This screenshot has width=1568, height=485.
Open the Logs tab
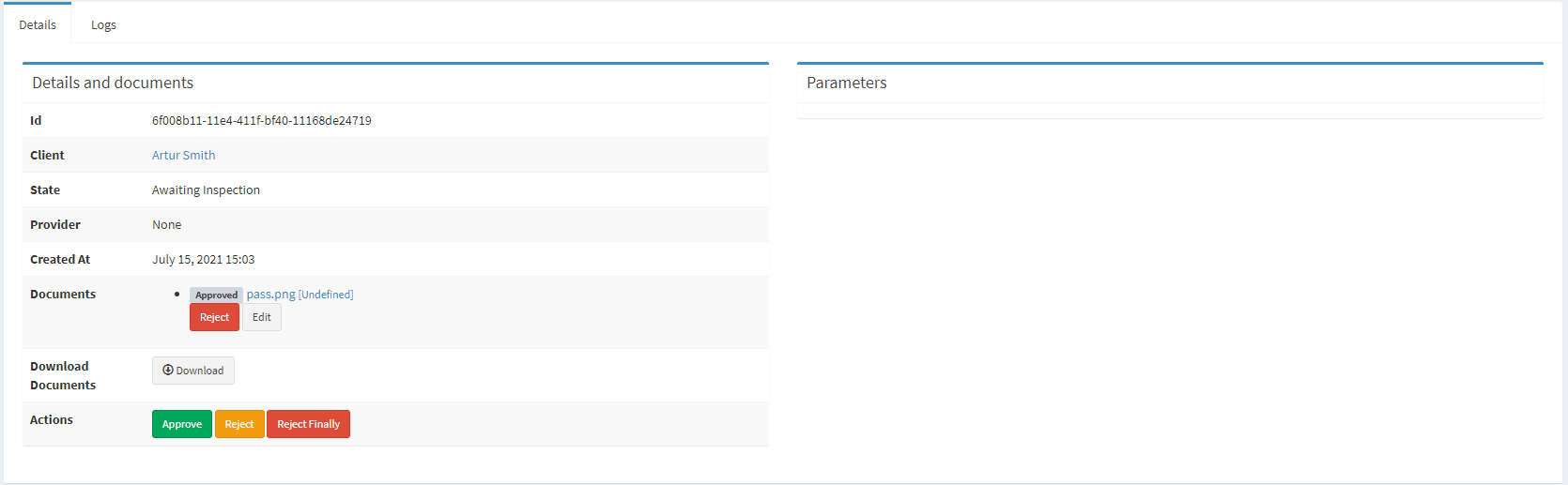(x=103, y=25)
